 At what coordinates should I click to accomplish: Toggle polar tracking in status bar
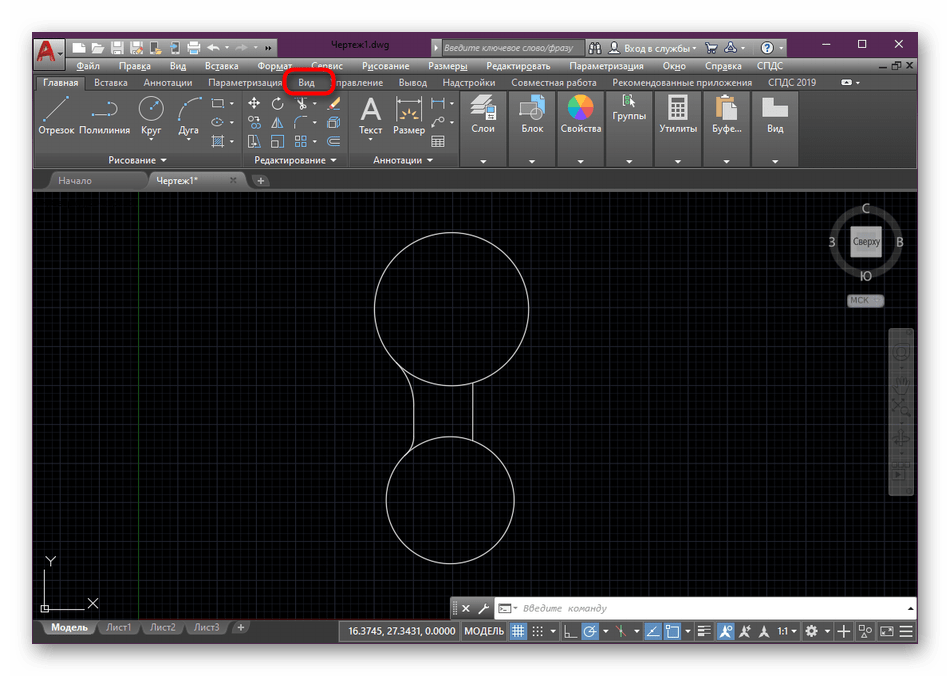tap(590, 631)
